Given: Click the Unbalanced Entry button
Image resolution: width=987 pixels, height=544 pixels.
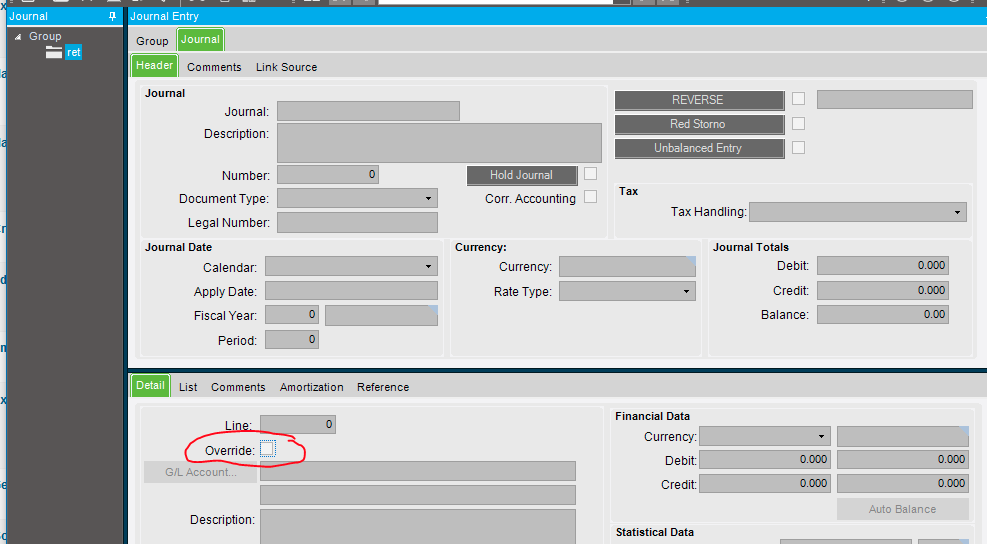Looking at the screenshot, I should coord(699,148).
